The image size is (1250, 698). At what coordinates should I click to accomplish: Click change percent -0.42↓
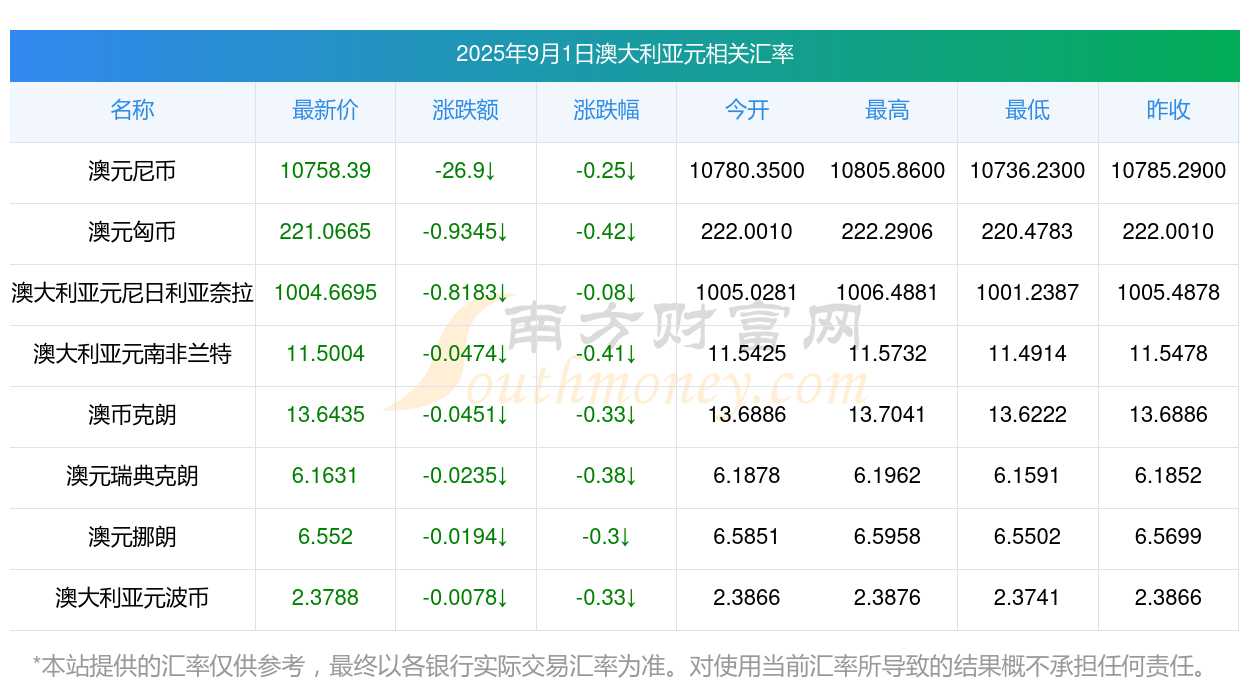(606, 232)
